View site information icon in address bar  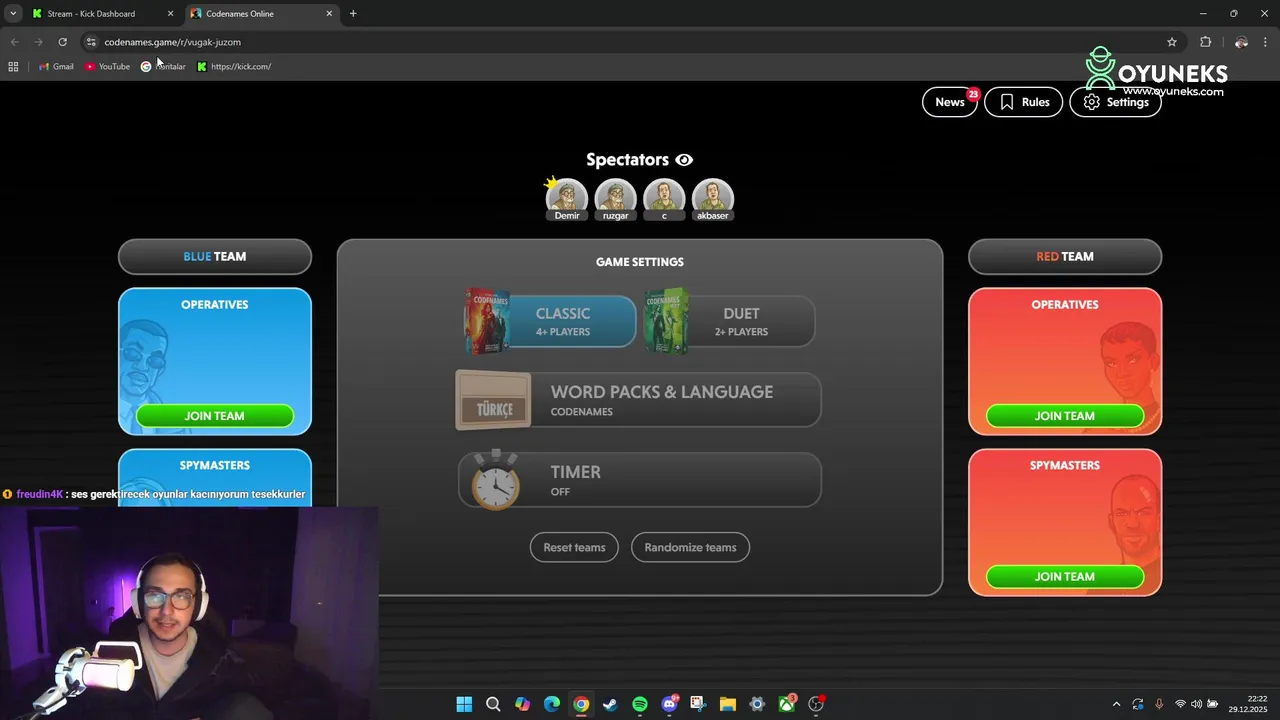91,42
